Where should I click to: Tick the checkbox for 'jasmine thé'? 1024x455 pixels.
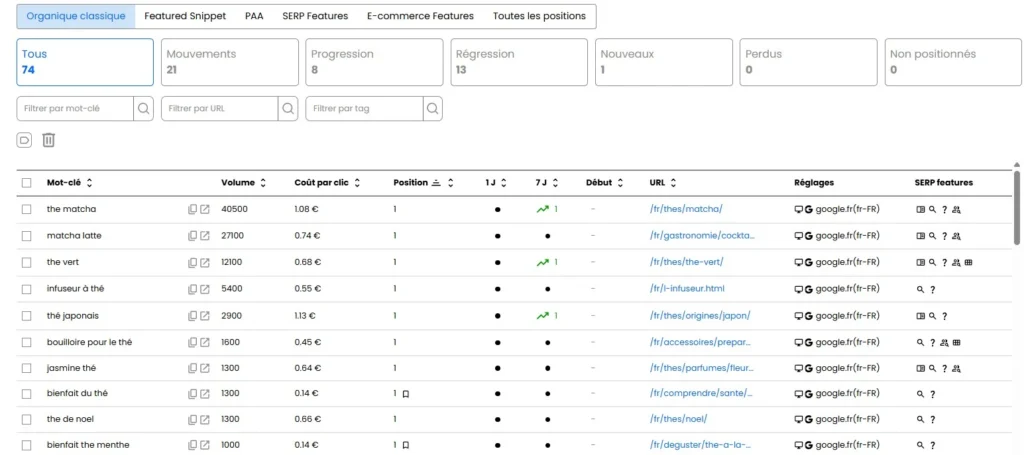point(27,367)
